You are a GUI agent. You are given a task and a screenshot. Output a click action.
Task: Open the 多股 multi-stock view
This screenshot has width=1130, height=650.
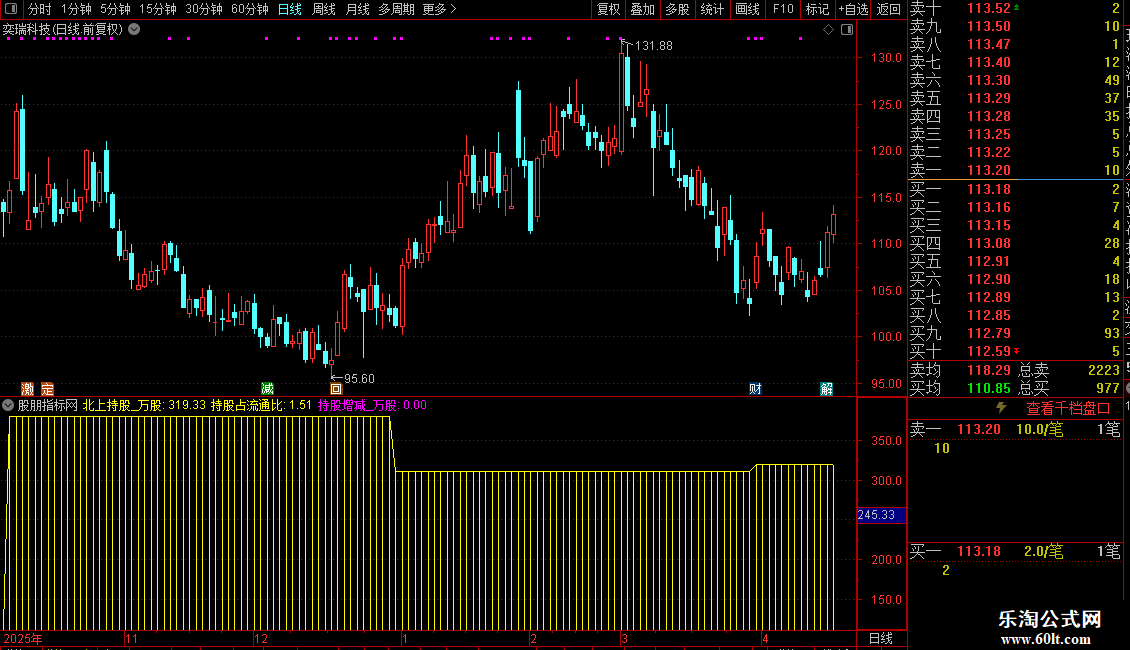677,9
